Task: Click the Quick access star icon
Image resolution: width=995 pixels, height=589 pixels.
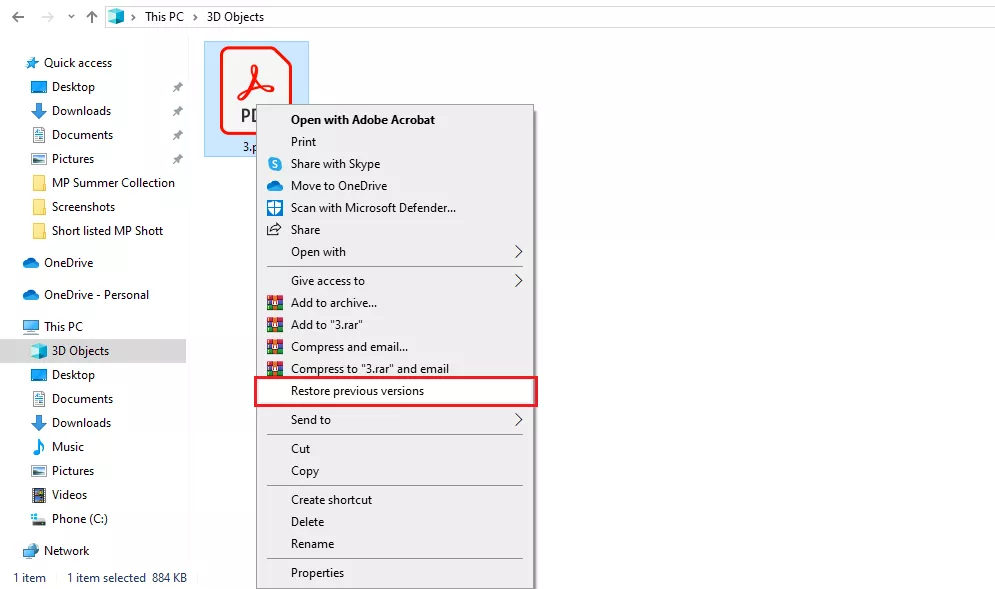Action: [x=31, y=62]
